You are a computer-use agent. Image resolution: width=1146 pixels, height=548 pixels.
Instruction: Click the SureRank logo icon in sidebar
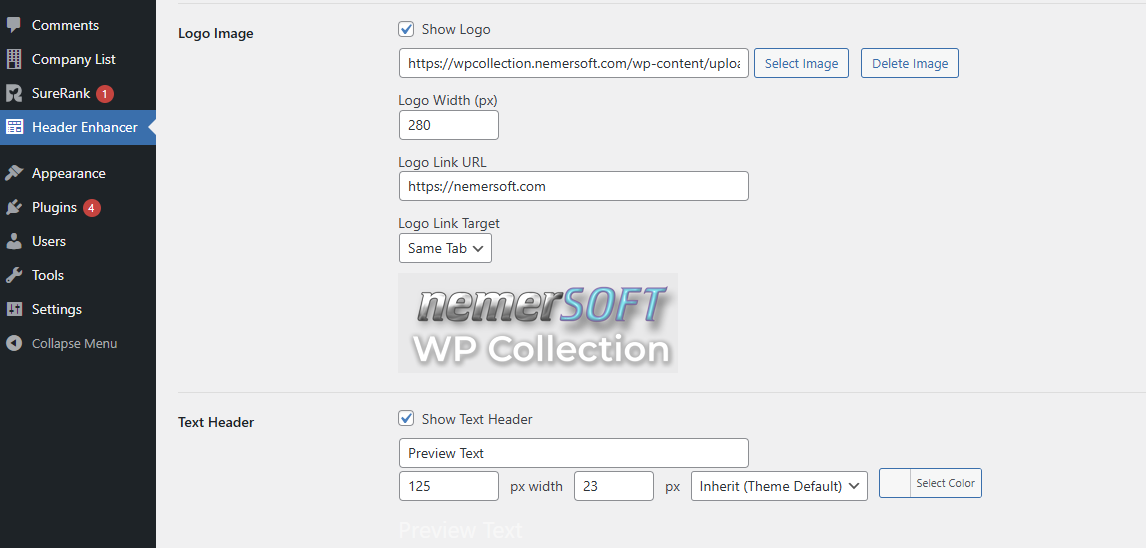tap(14, 93)
